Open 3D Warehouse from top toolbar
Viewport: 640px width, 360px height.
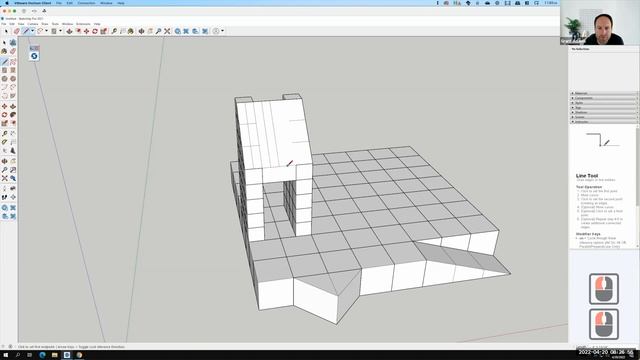tap(178, 31)
